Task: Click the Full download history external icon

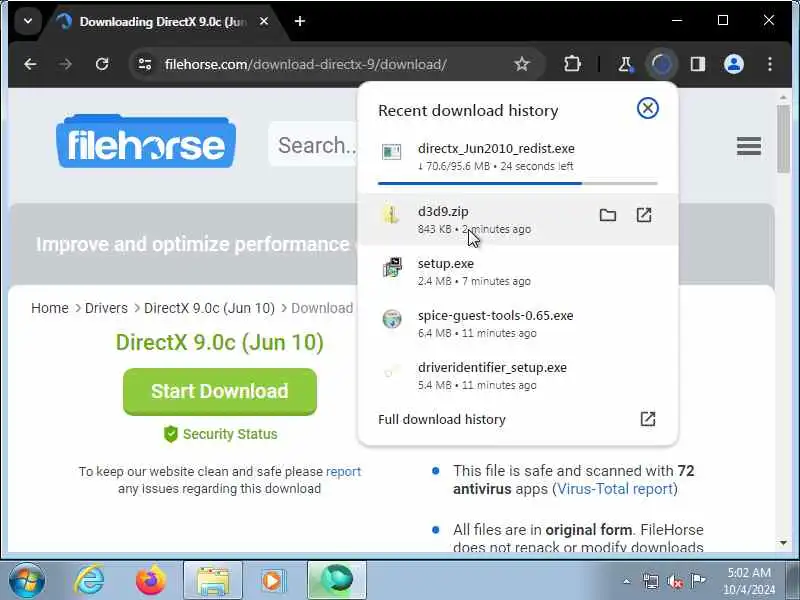Action: [647, 419]
